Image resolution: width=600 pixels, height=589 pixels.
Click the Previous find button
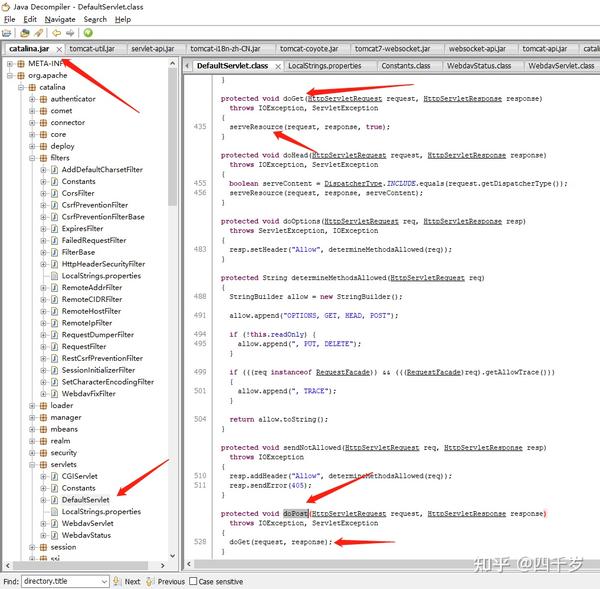tap(165, 581)
